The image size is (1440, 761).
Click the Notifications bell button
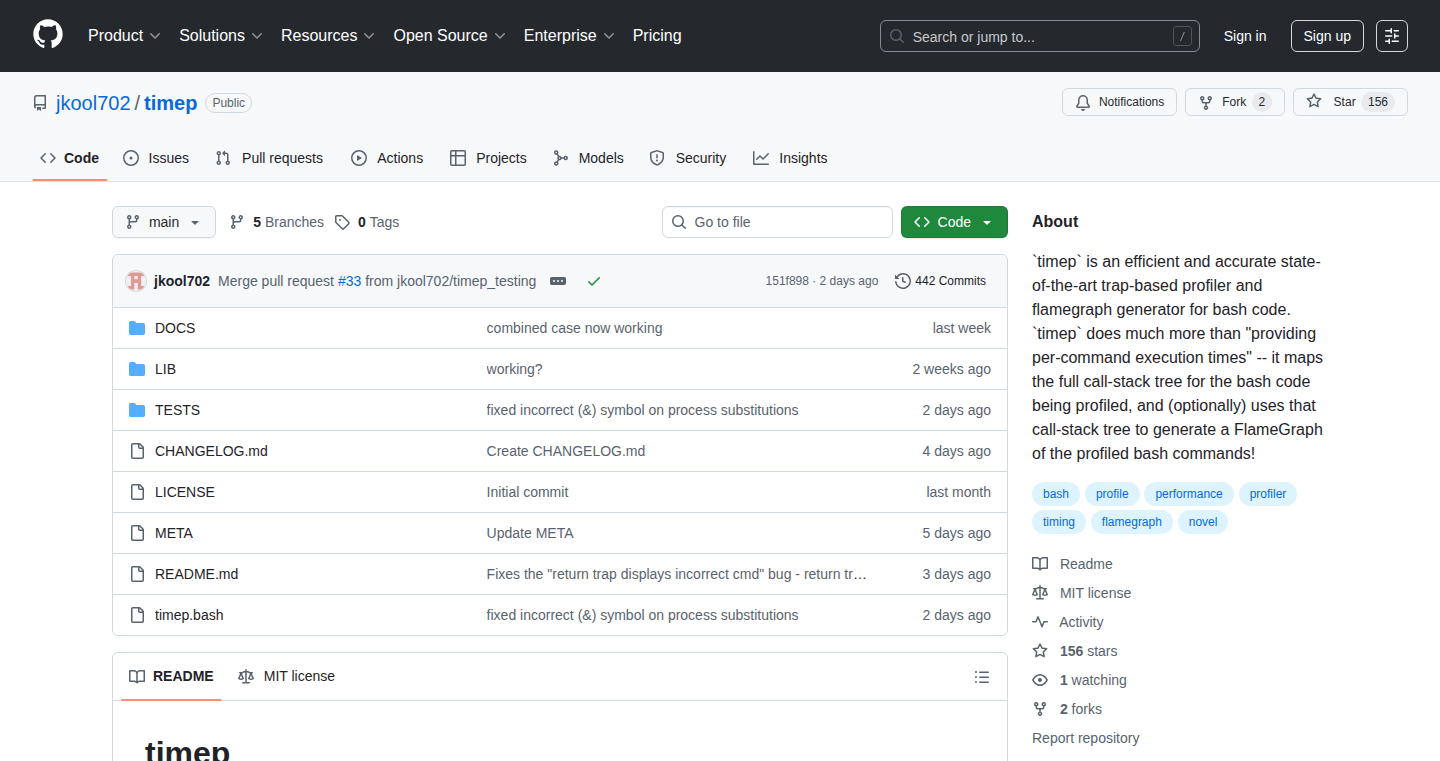(1119, 102)
